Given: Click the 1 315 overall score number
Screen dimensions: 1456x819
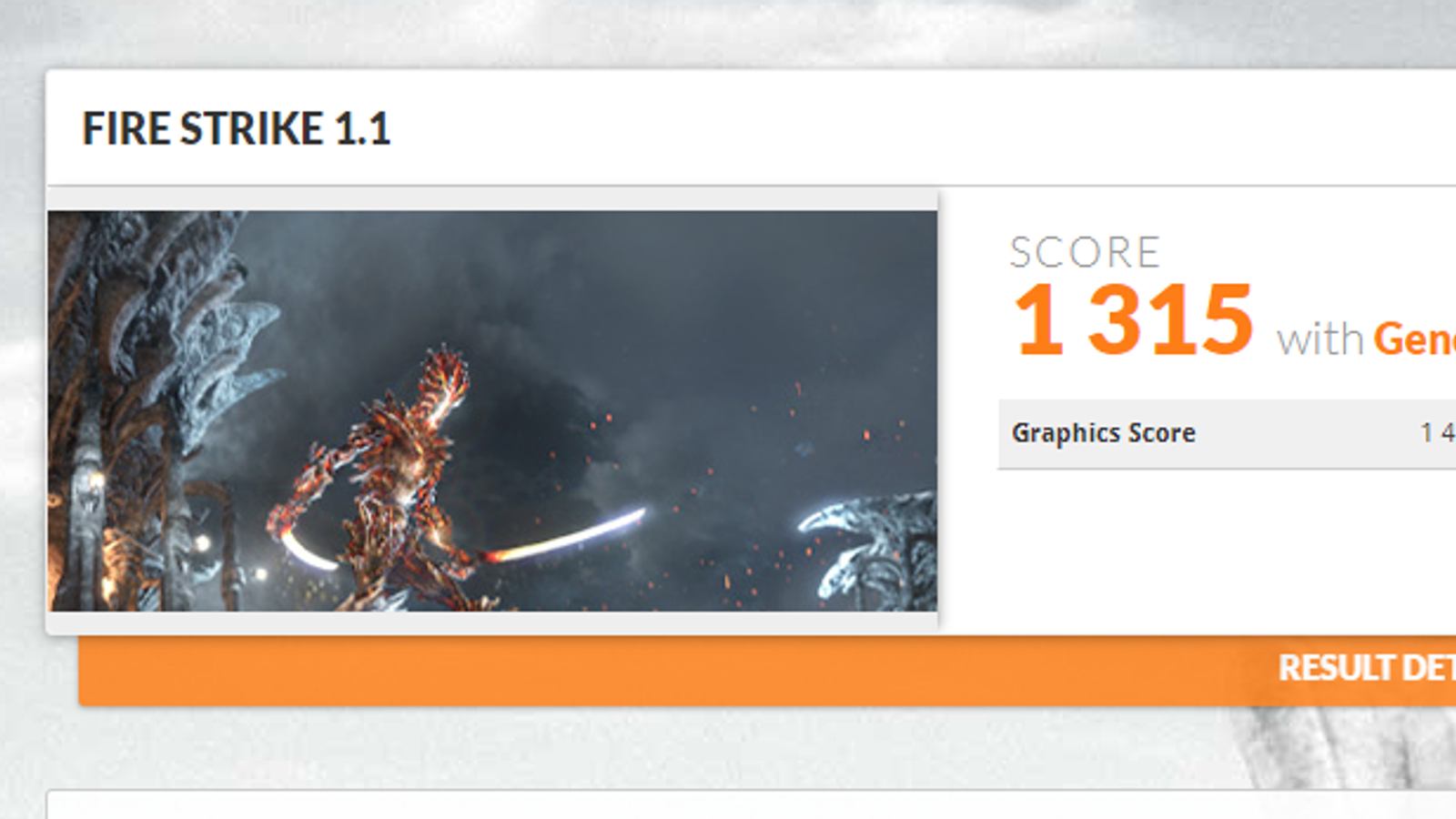Looking at the screenshot, I should pyautogui.click(x=1134, y=319).
